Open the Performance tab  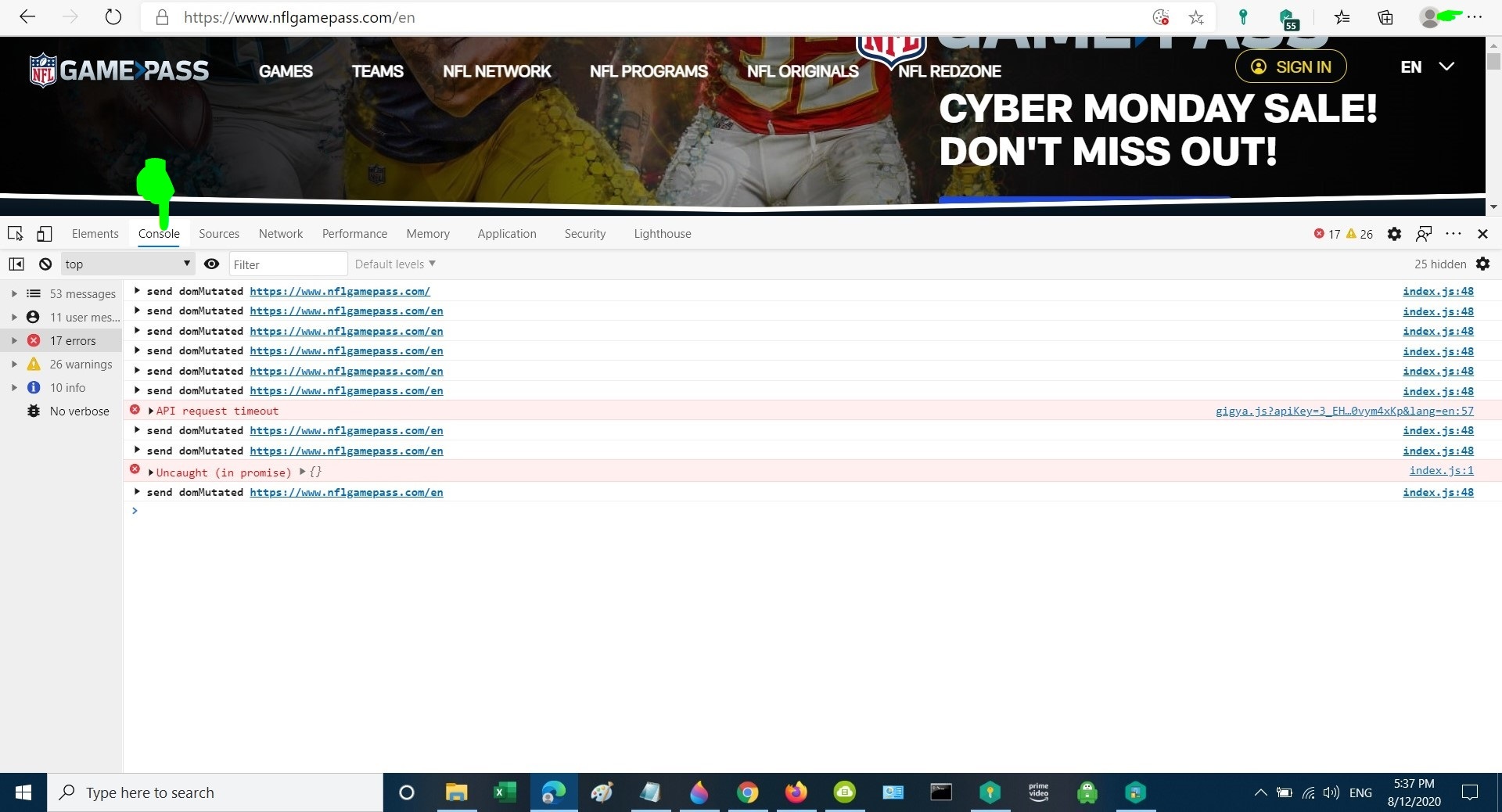tap(354, 234)
